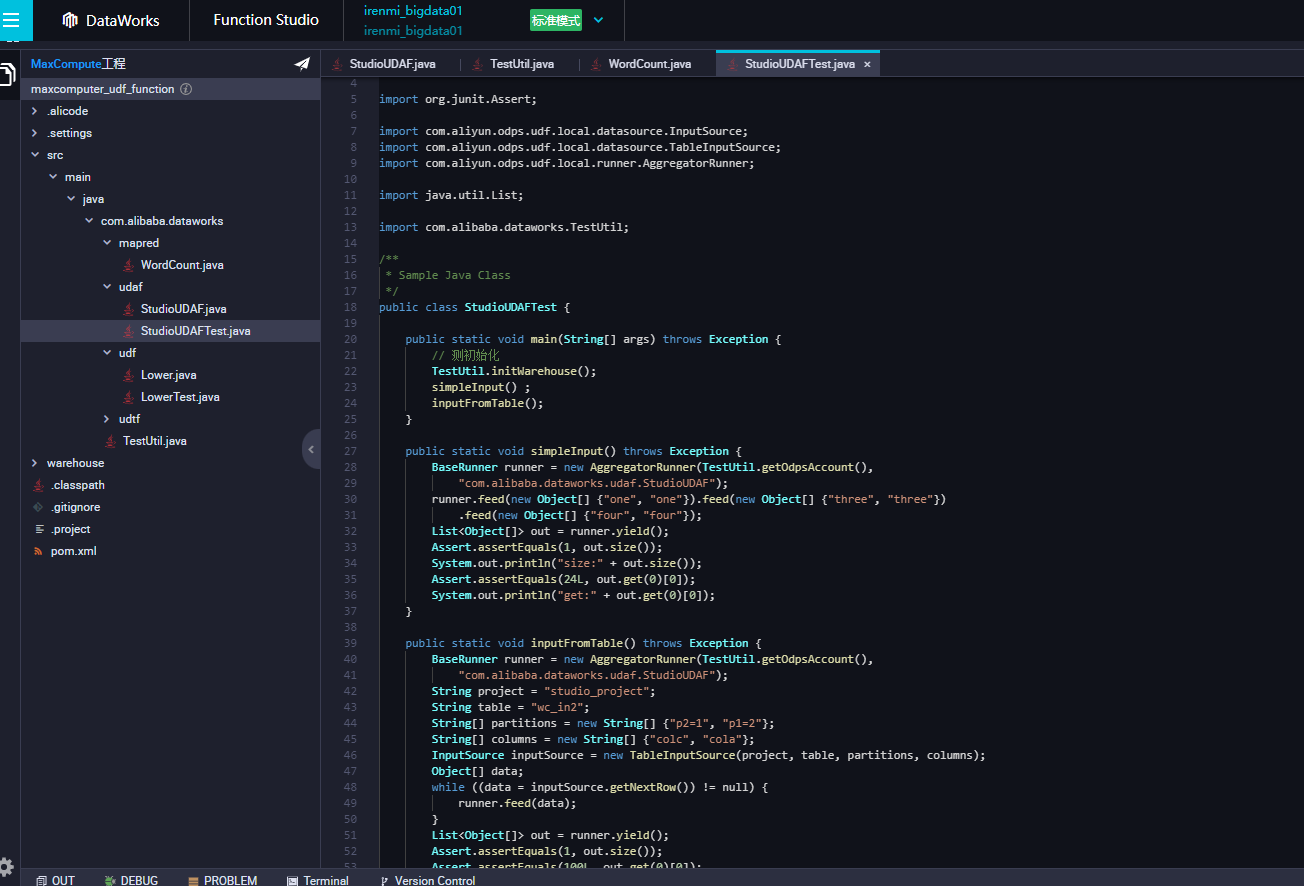Open the OUT panel
Screen dimensions: 1304x886
[55, 881]
